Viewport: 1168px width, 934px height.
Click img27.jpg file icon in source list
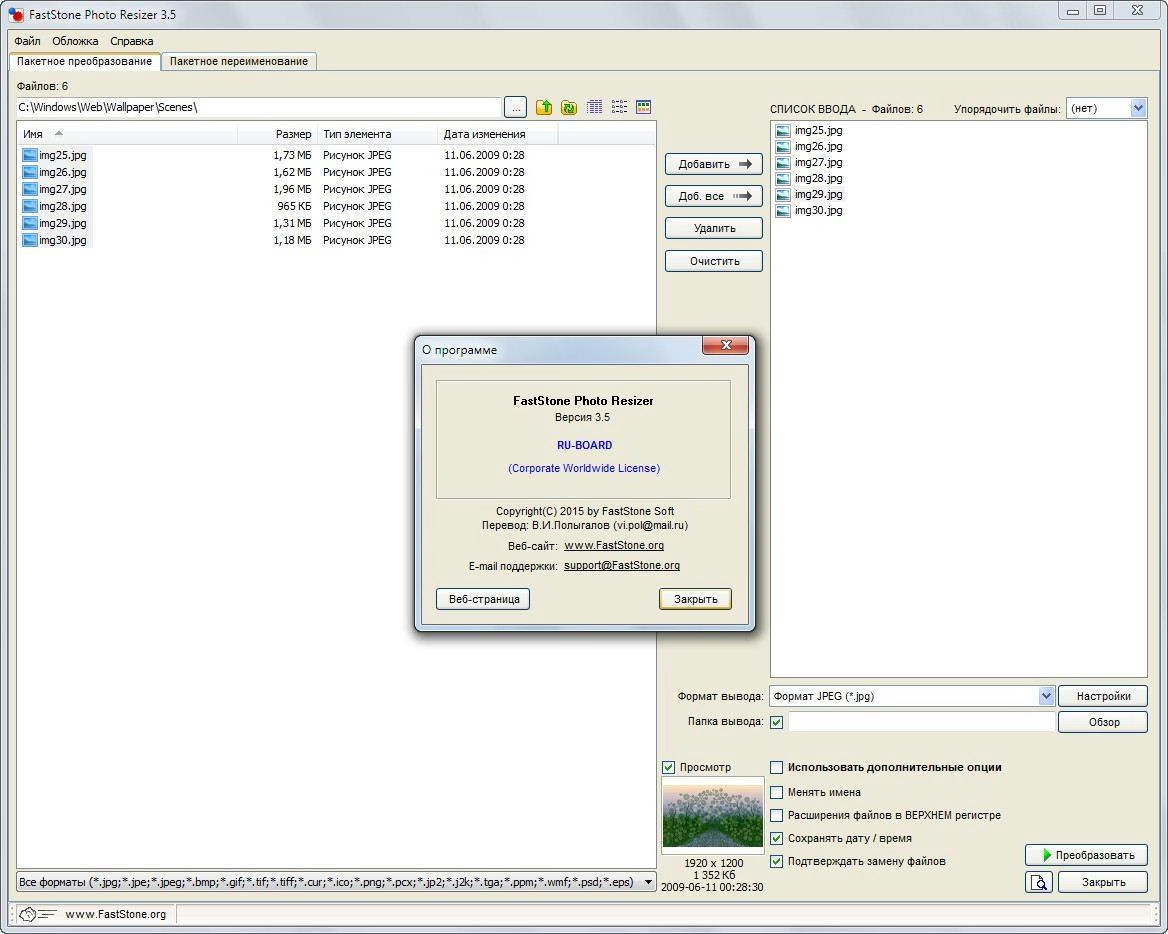tap(30, 189)
